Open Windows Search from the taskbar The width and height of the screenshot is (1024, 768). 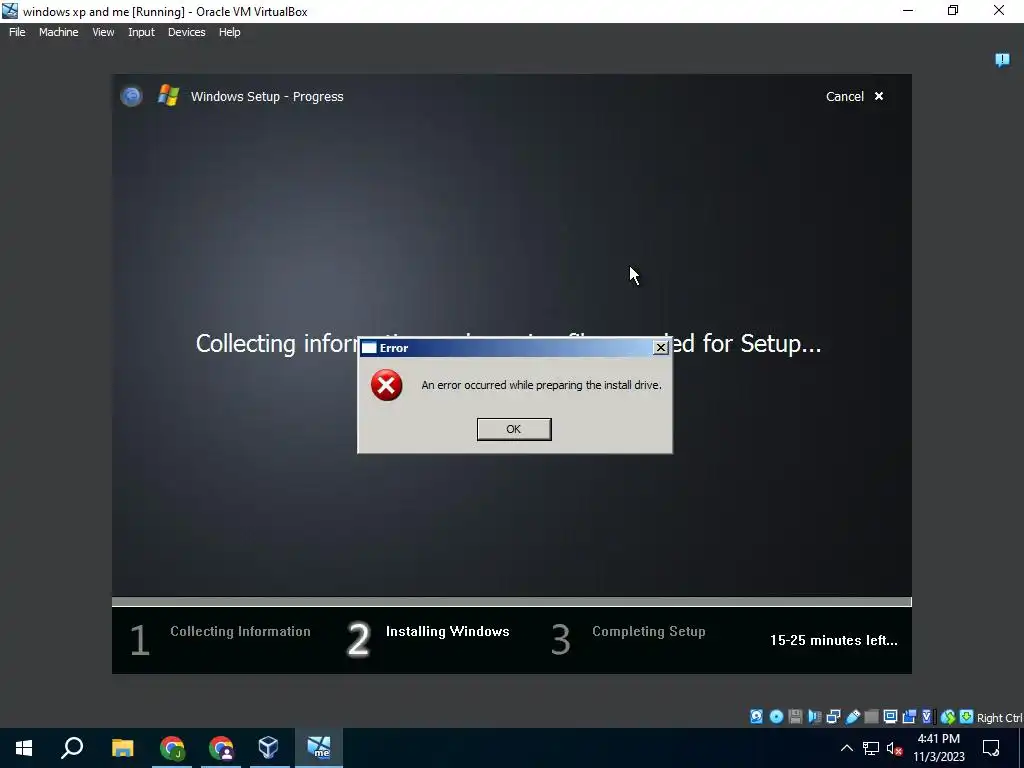click(x=72, y=748)
